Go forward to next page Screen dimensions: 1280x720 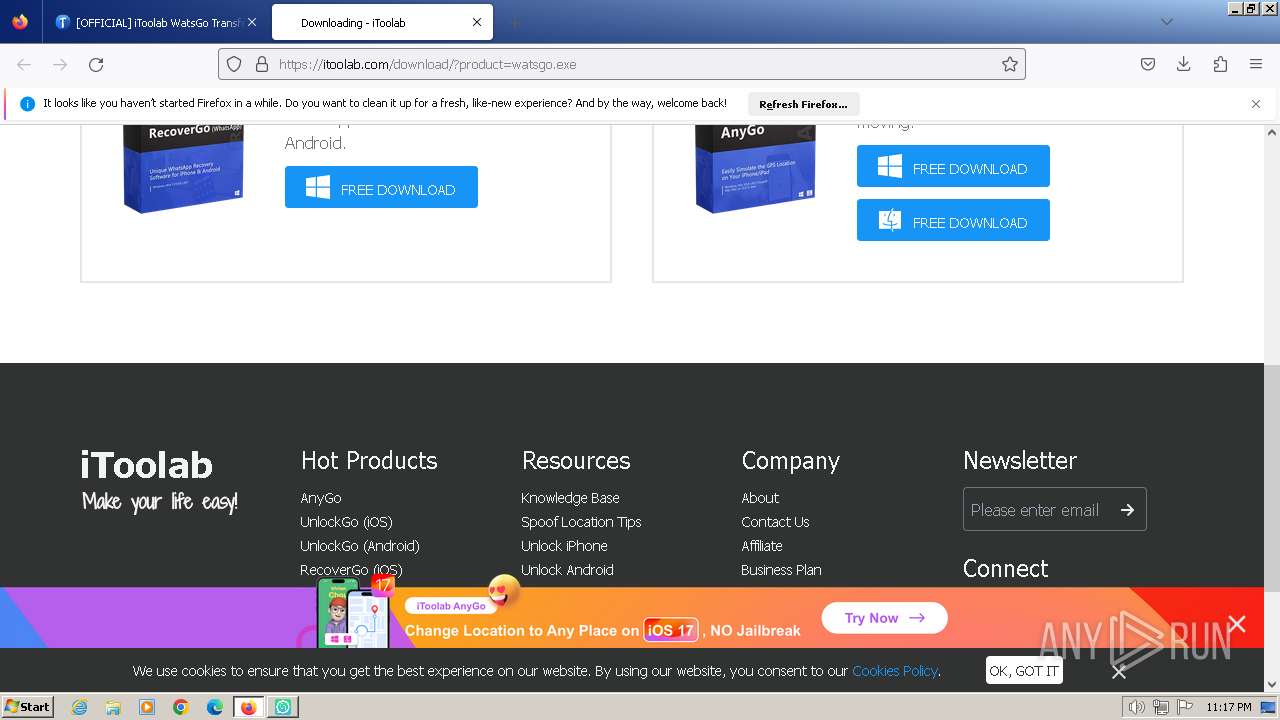tap(60, 64)
